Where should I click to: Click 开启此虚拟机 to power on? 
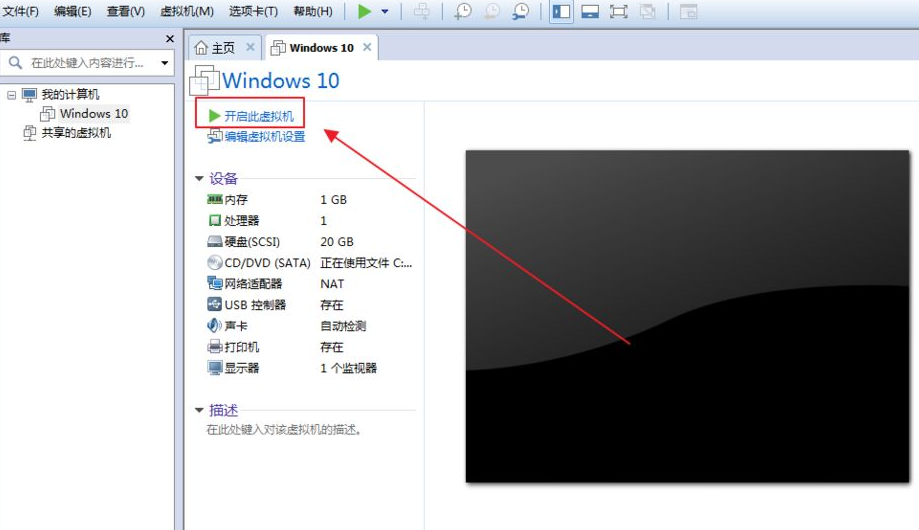coord(258,116)
